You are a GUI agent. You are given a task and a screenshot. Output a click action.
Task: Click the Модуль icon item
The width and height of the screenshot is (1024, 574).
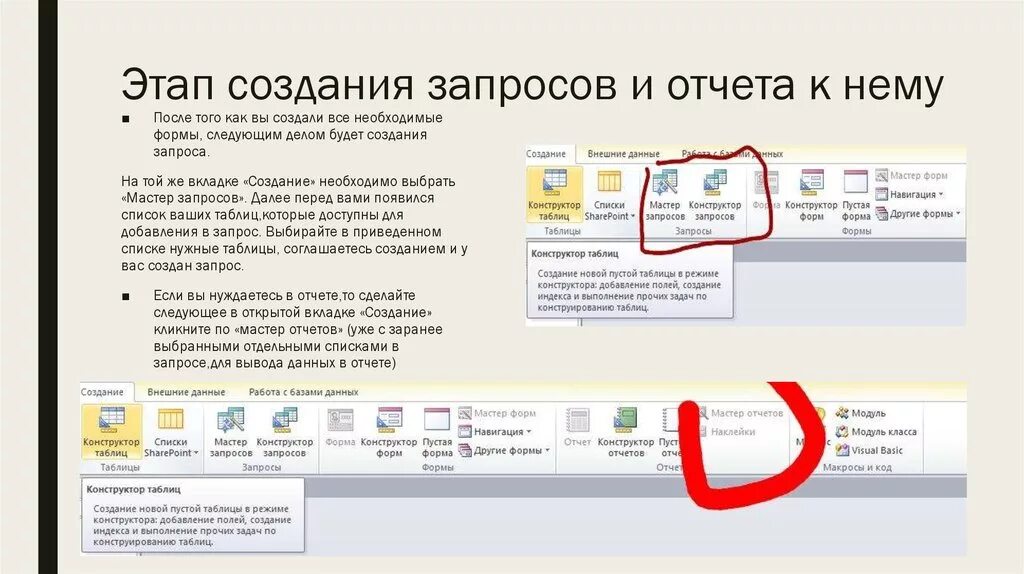pyautogui.click(x=861, y=413)
